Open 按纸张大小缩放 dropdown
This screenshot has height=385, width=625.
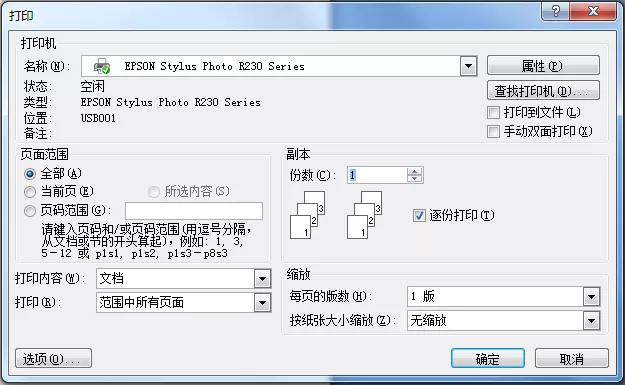tap(592, 321)
